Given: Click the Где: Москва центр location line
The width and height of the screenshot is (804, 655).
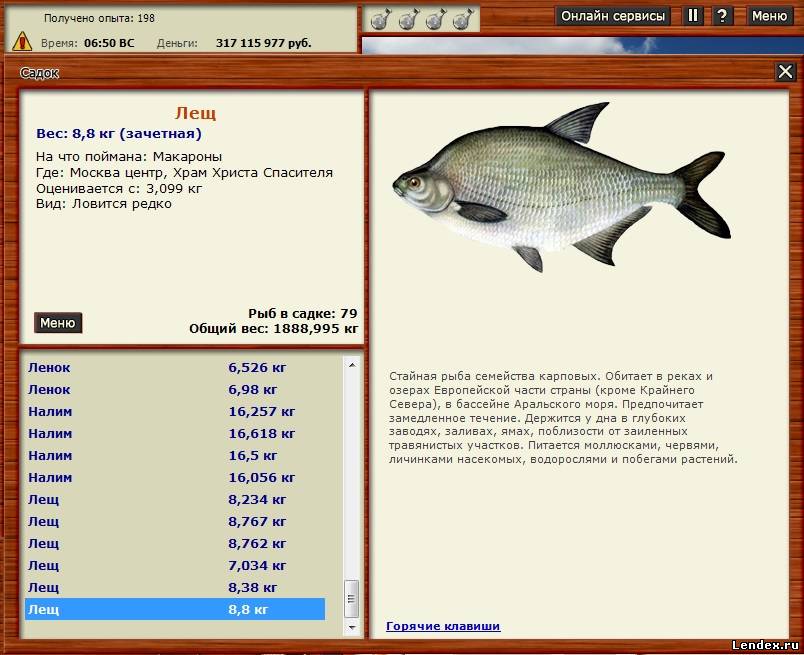Looking at the screenshot, I should pos(184,173).
